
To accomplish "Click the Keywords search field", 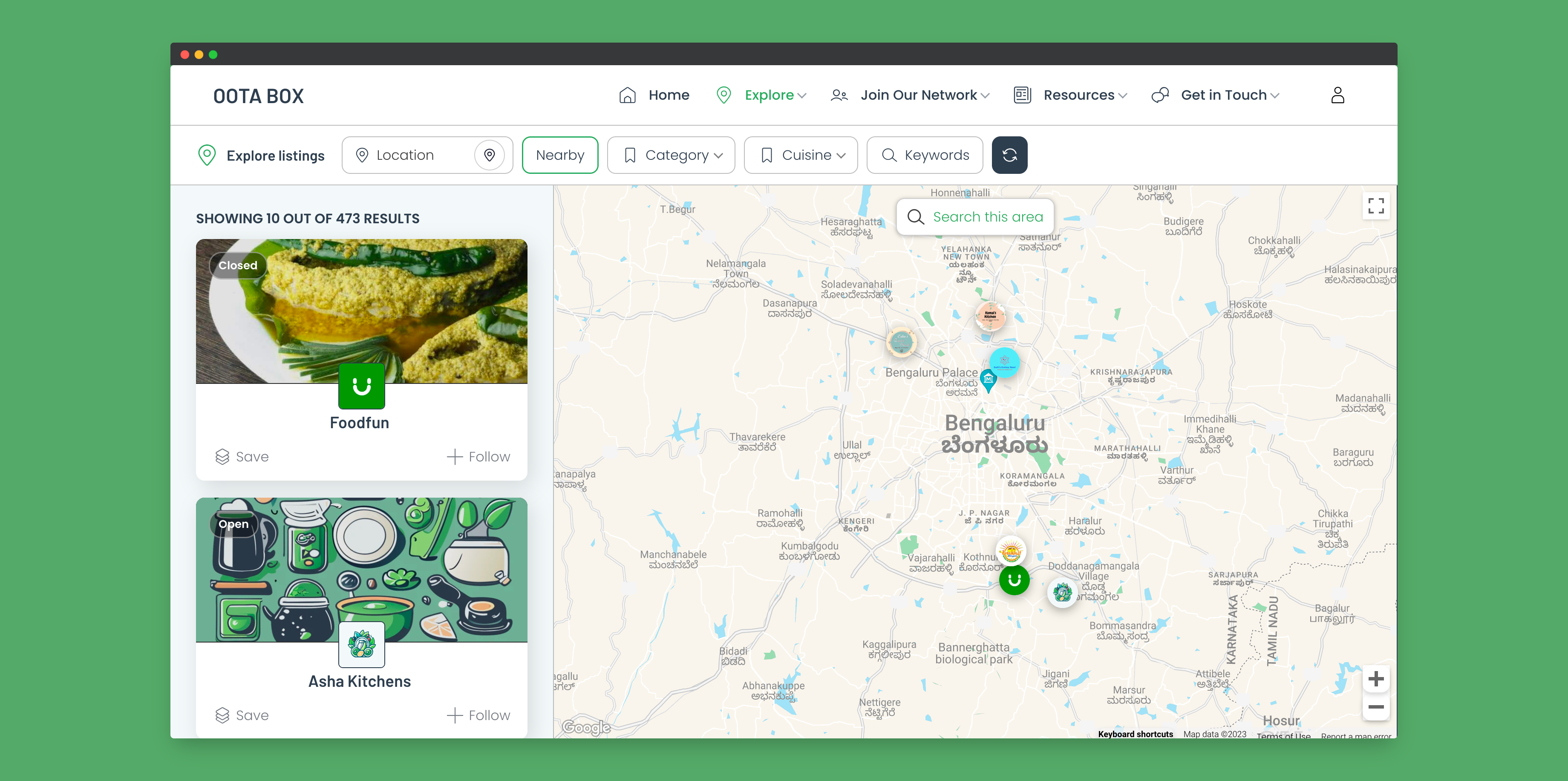I will 925,155.
